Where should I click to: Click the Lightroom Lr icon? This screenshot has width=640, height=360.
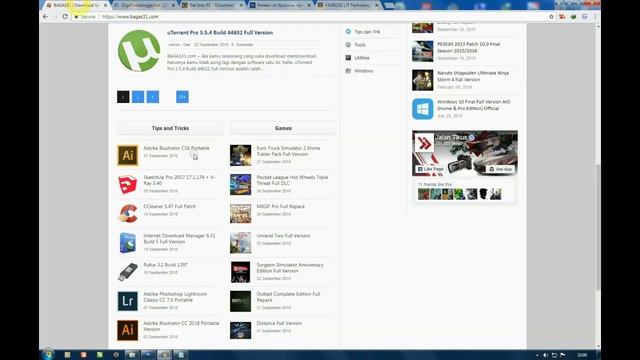pos(128,301)
